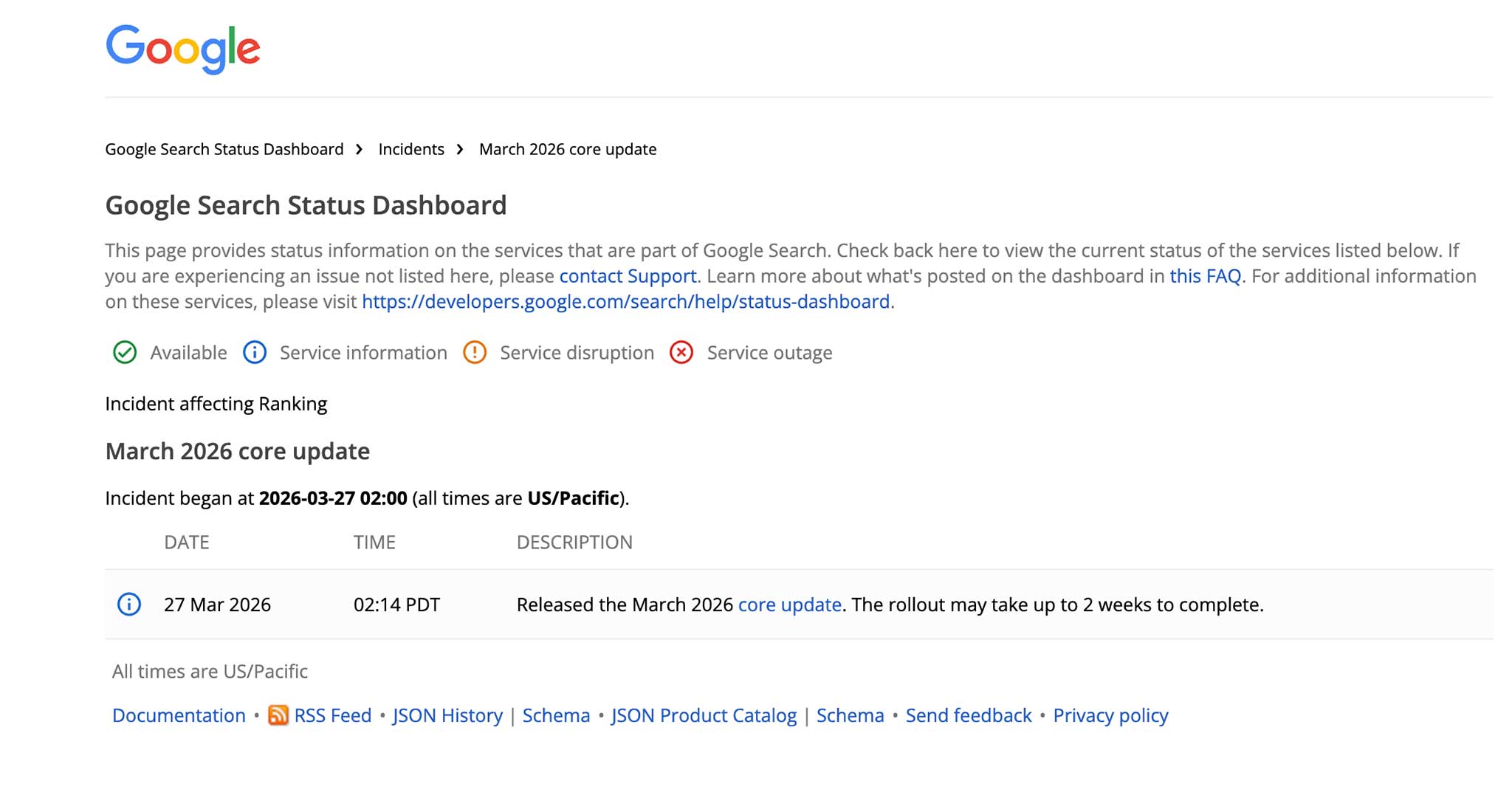Open Schema link after JSON Product Catalog
1512x798 pixels.
click(x=850, y=715)
